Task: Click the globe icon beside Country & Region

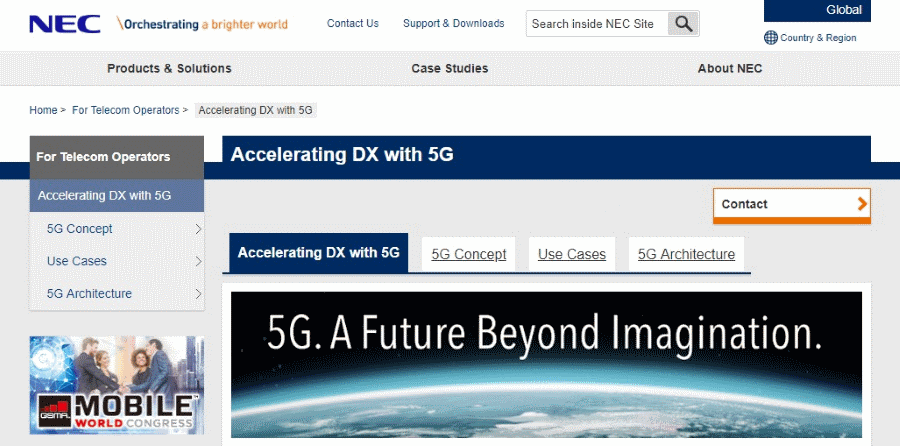Action: point(771,38)
